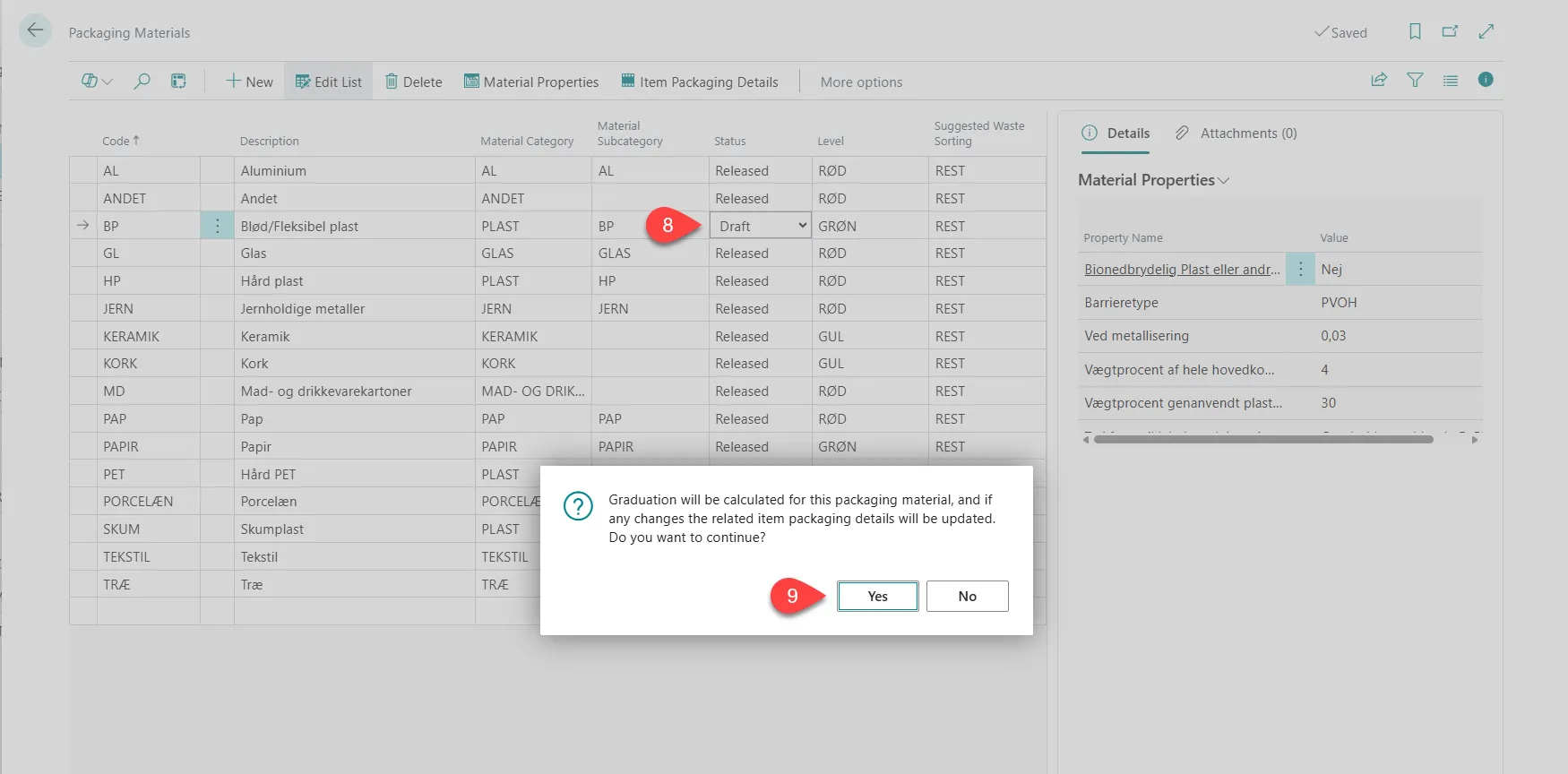Viewport: 1568px width, 774px height.
Task: Select the ANDET code cell
Action: coord(148,198)
